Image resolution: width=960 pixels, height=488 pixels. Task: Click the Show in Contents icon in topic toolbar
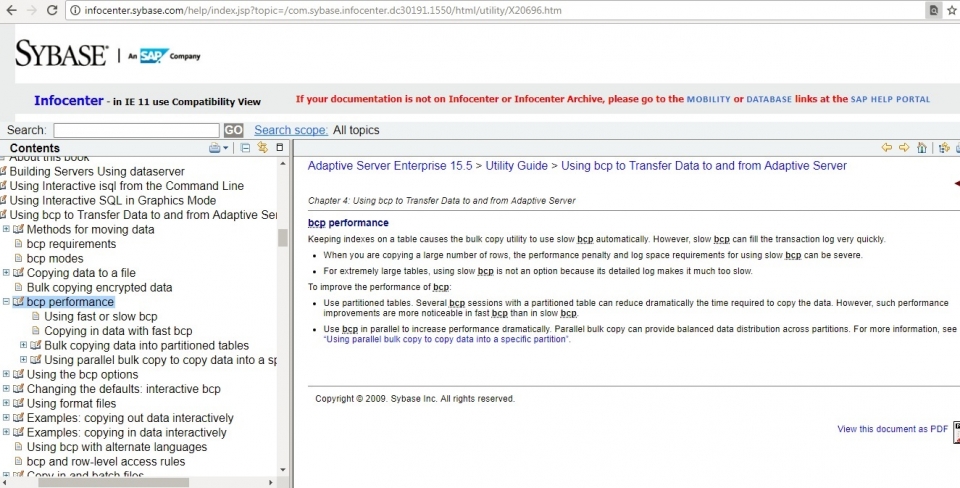coord(943,148)
